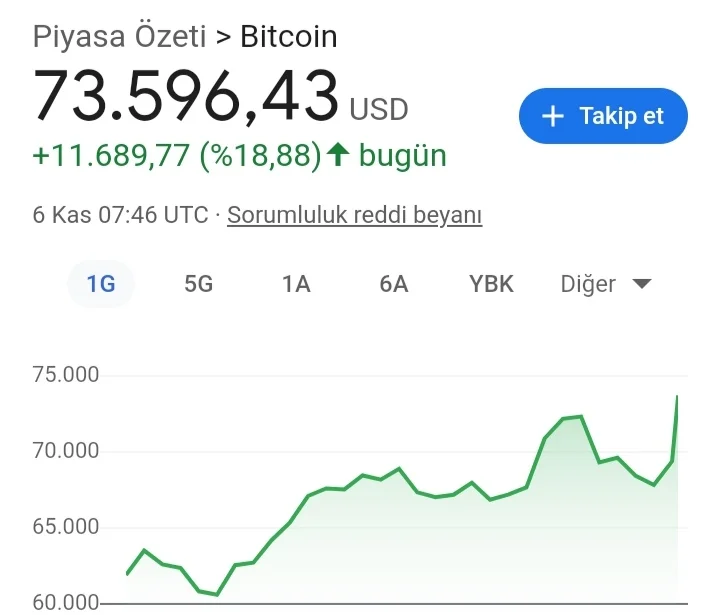Switch to the 5G time range

point(199,284)
